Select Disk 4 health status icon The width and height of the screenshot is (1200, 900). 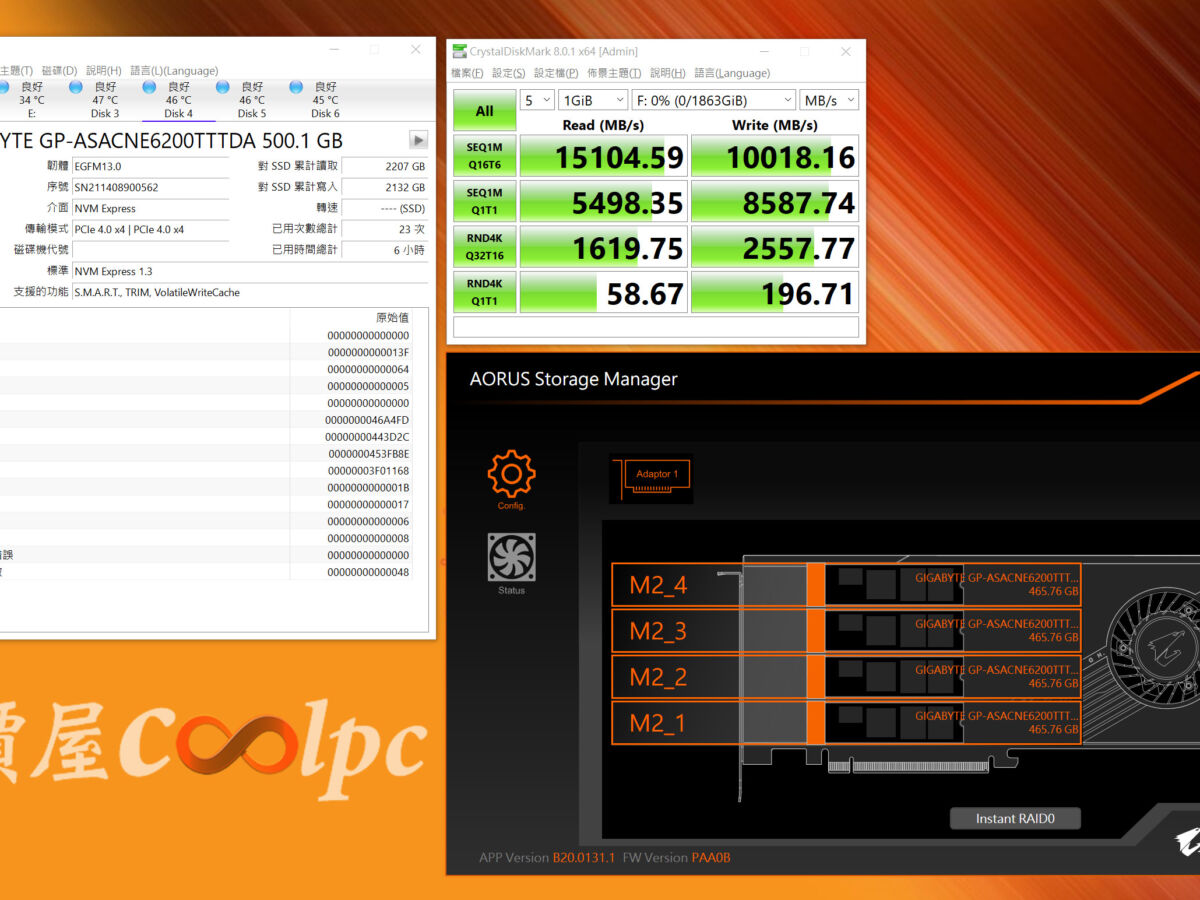tap(149, 87)
